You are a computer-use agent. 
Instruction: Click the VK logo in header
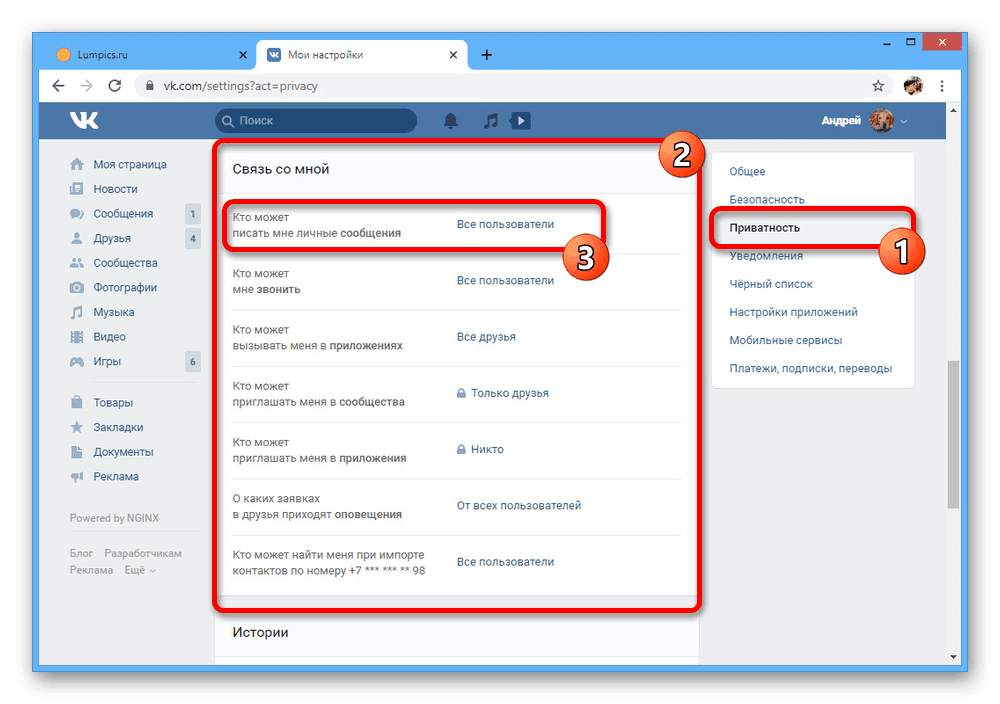(84, 120)
